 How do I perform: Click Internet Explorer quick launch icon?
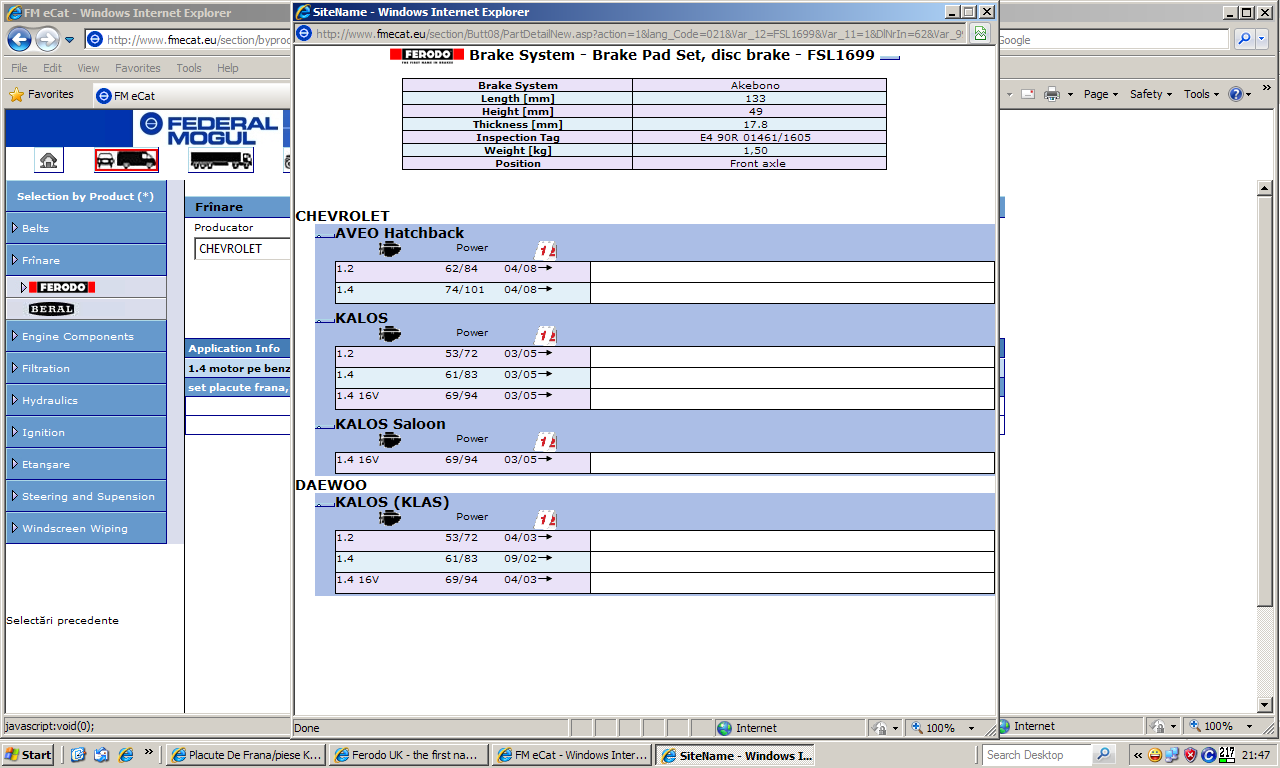coord(125,755)
